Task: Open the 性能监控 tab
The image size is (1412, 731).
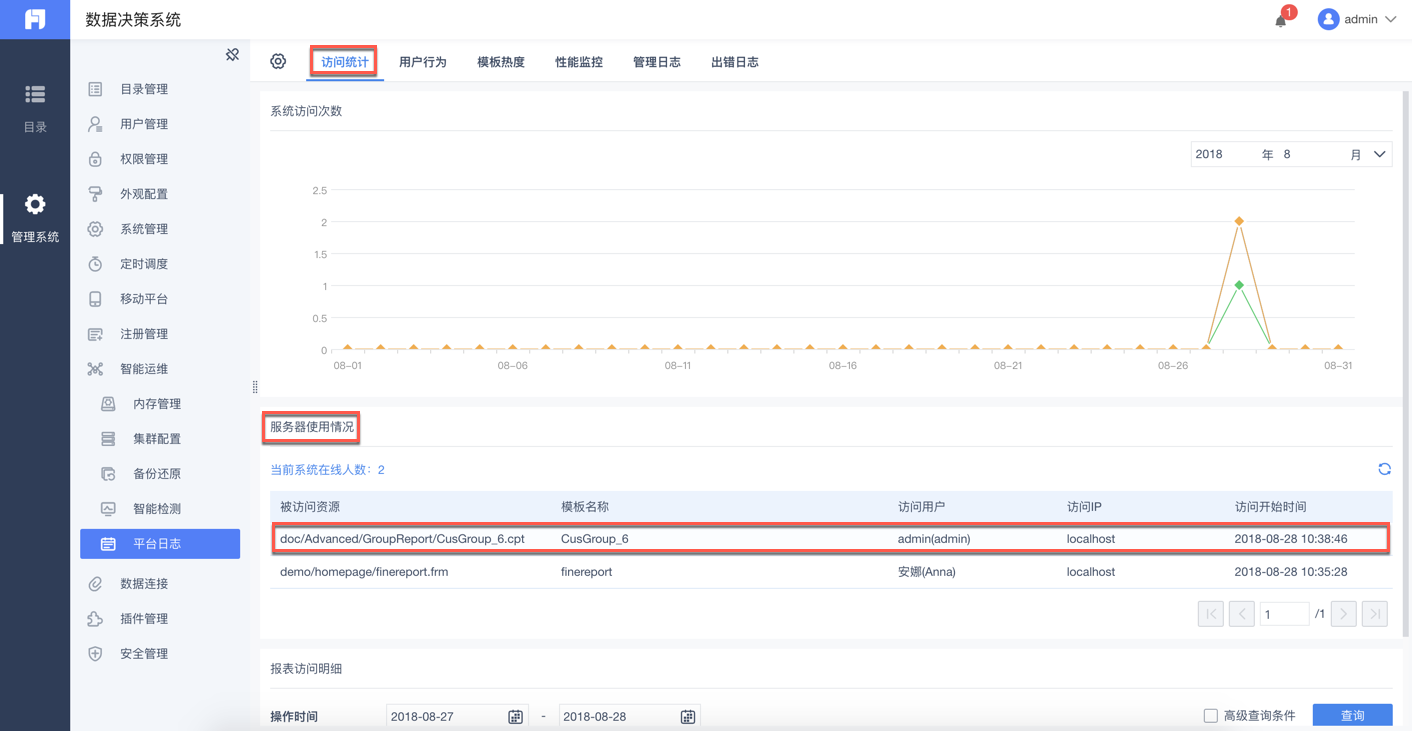Action: pos(579,62)
